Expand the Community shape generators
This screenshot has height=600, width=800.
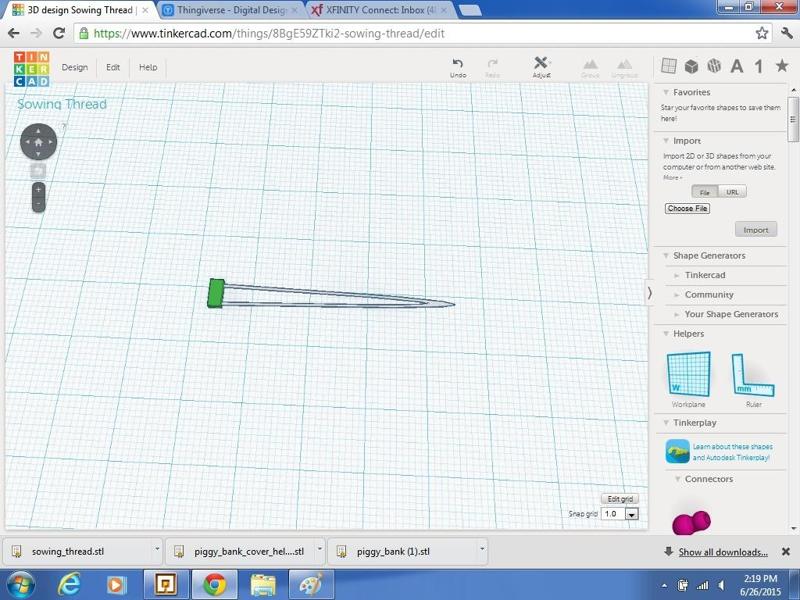[677, 295]
